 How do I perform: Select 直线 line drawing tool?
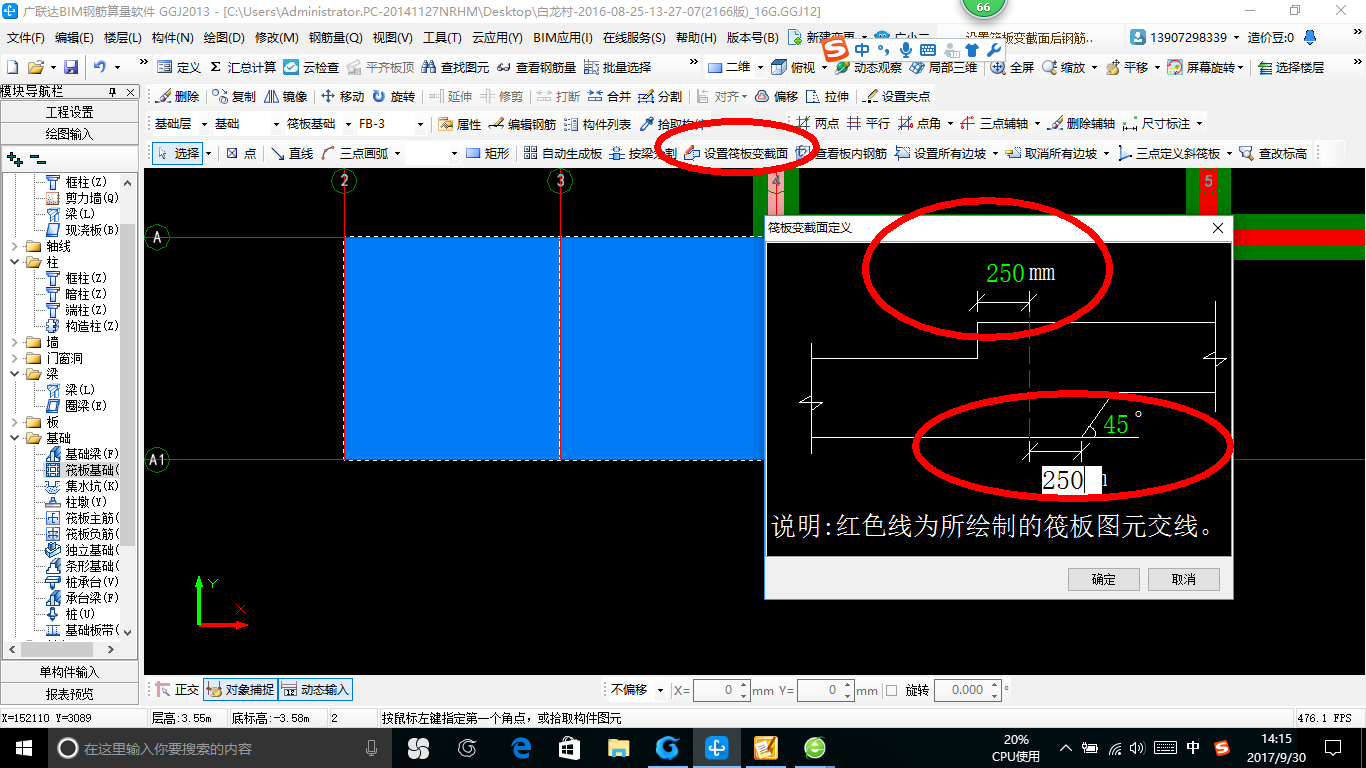coord(292,153)
